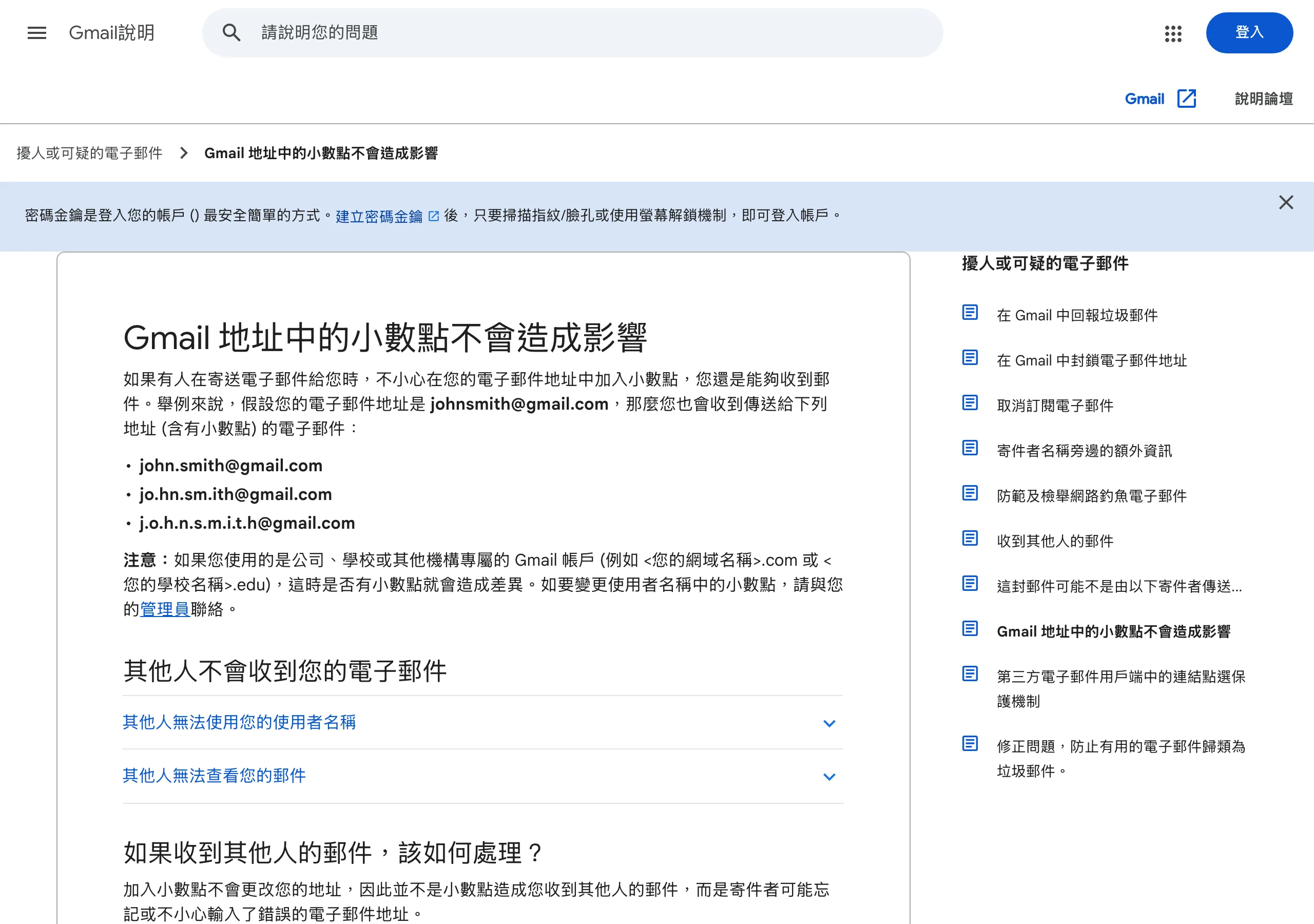Dismiss the passkey banner with X
This screenshot has height=924, width=1314.
(x=1286, y=202)
